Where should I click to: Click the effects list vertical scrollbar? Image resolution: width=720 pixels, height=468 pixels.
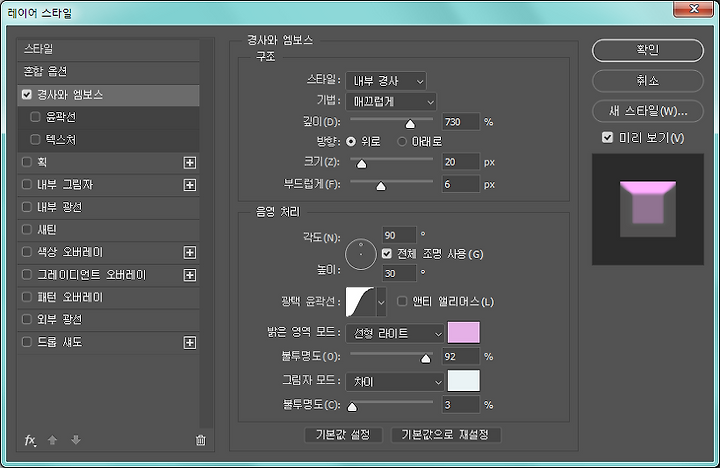(207, 234)
